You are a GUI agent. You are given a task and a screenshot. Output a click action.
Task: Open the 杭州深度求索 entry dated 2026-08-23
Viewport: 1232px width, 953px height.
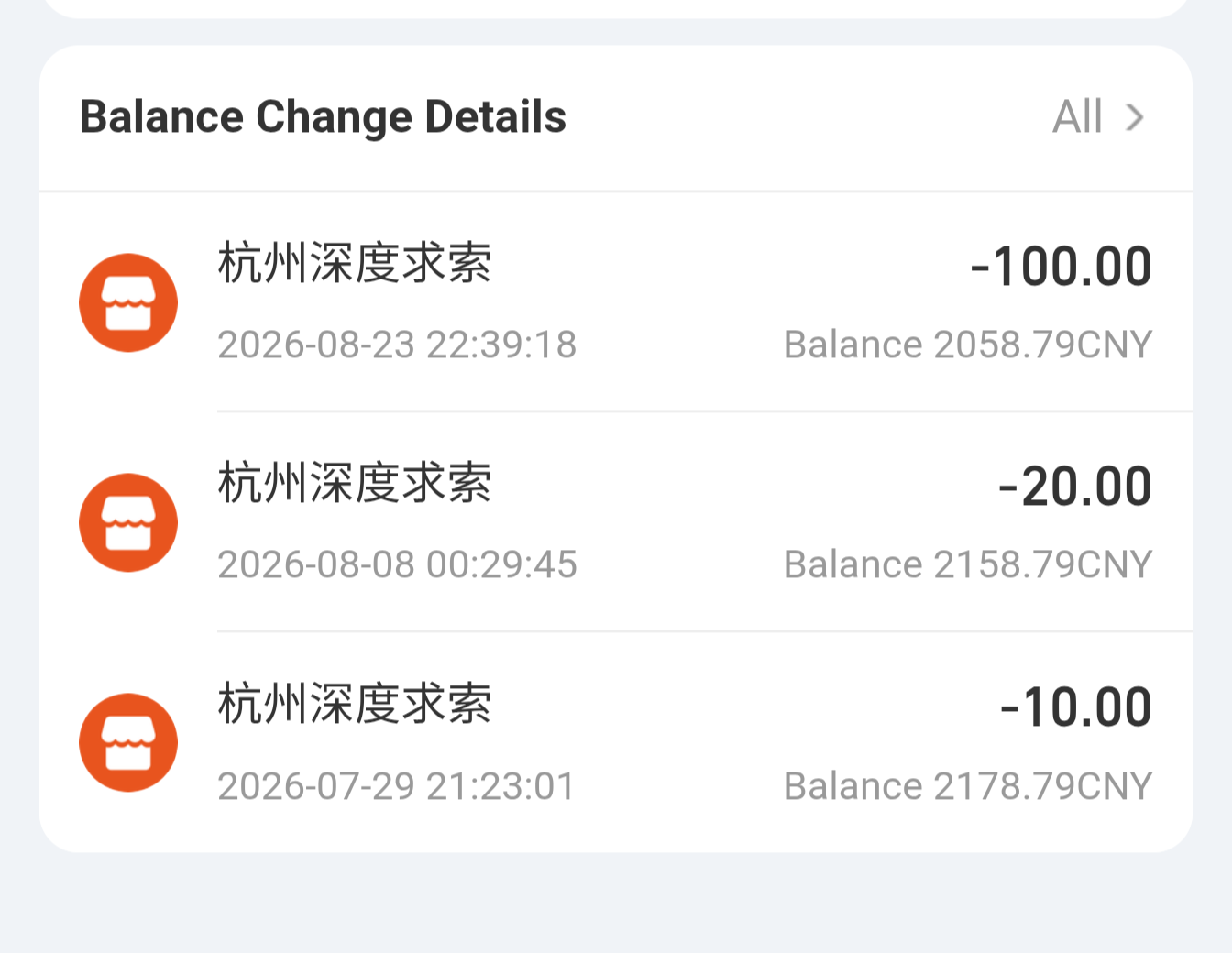pyautogui.click(x=616, y=302)
